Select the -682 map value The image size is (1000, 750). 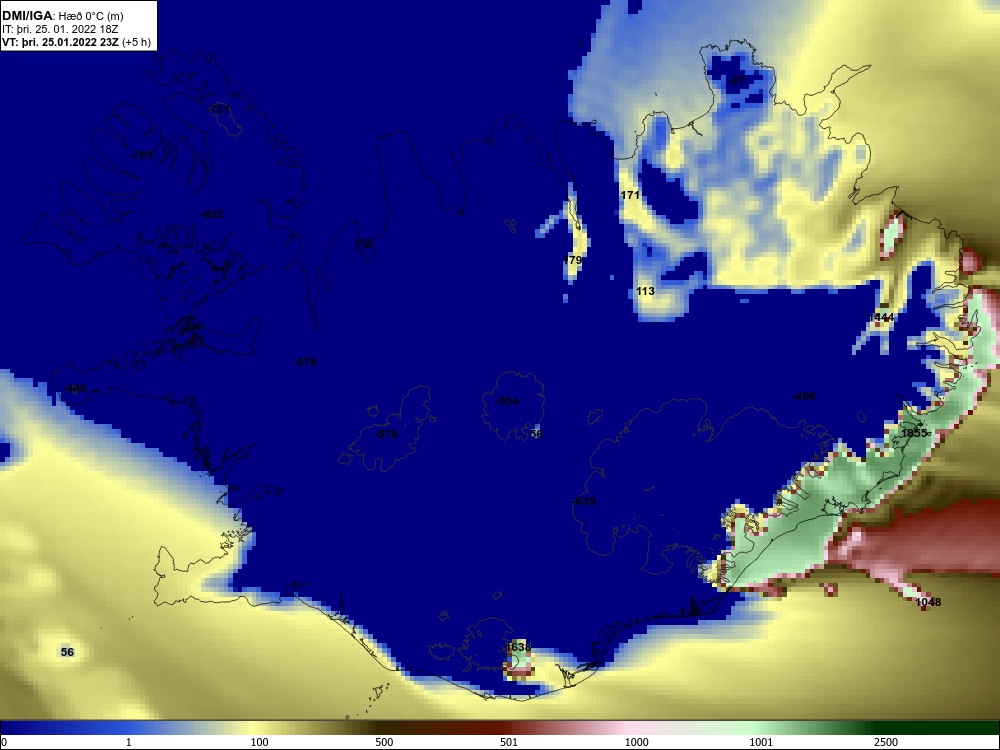pyautogui.click(x=212, y=214)
